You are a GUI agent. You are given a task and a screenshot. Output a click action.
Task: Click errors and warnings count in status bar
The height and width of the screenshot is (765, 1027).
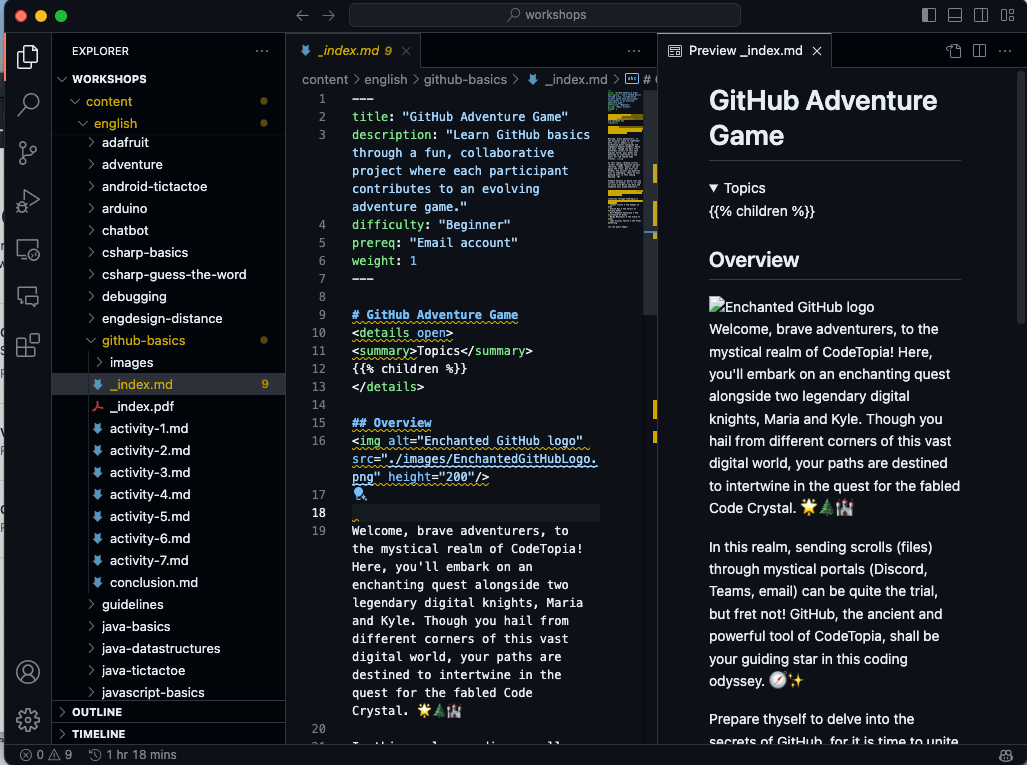(x=47, y=755)
